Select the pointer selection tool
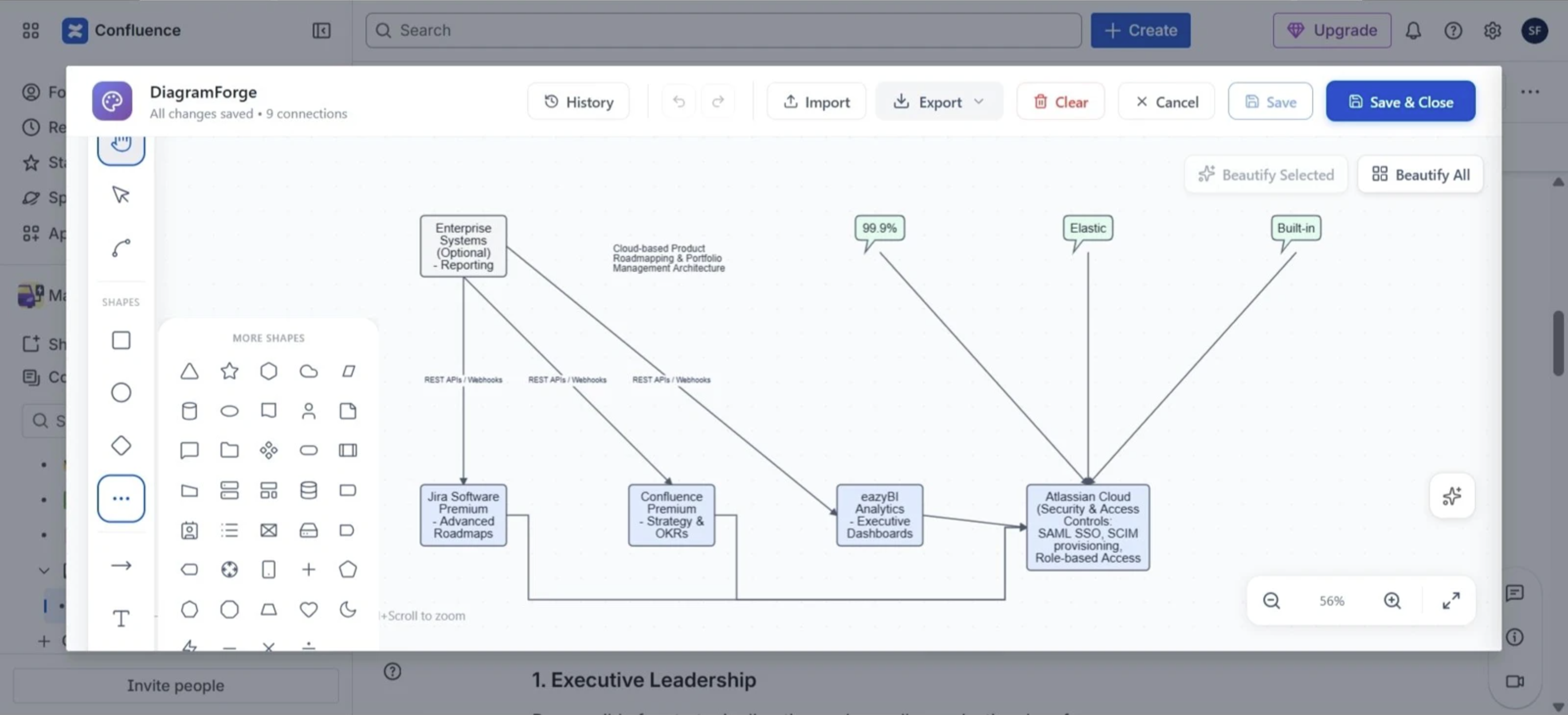The width and height of the screenshot is (1568, 715). pyautogui.click(x=121, y=195)
